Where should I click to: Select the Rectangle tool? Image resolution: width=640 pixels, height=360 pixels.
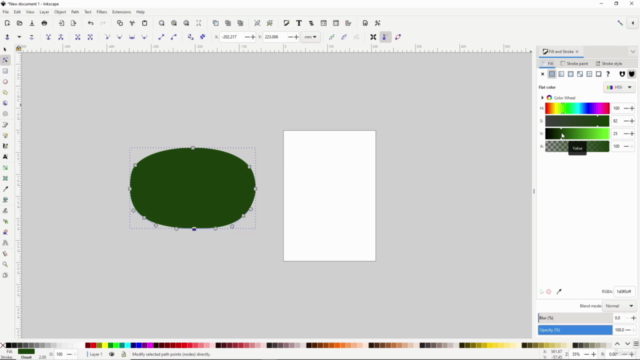tap(5, 71)
